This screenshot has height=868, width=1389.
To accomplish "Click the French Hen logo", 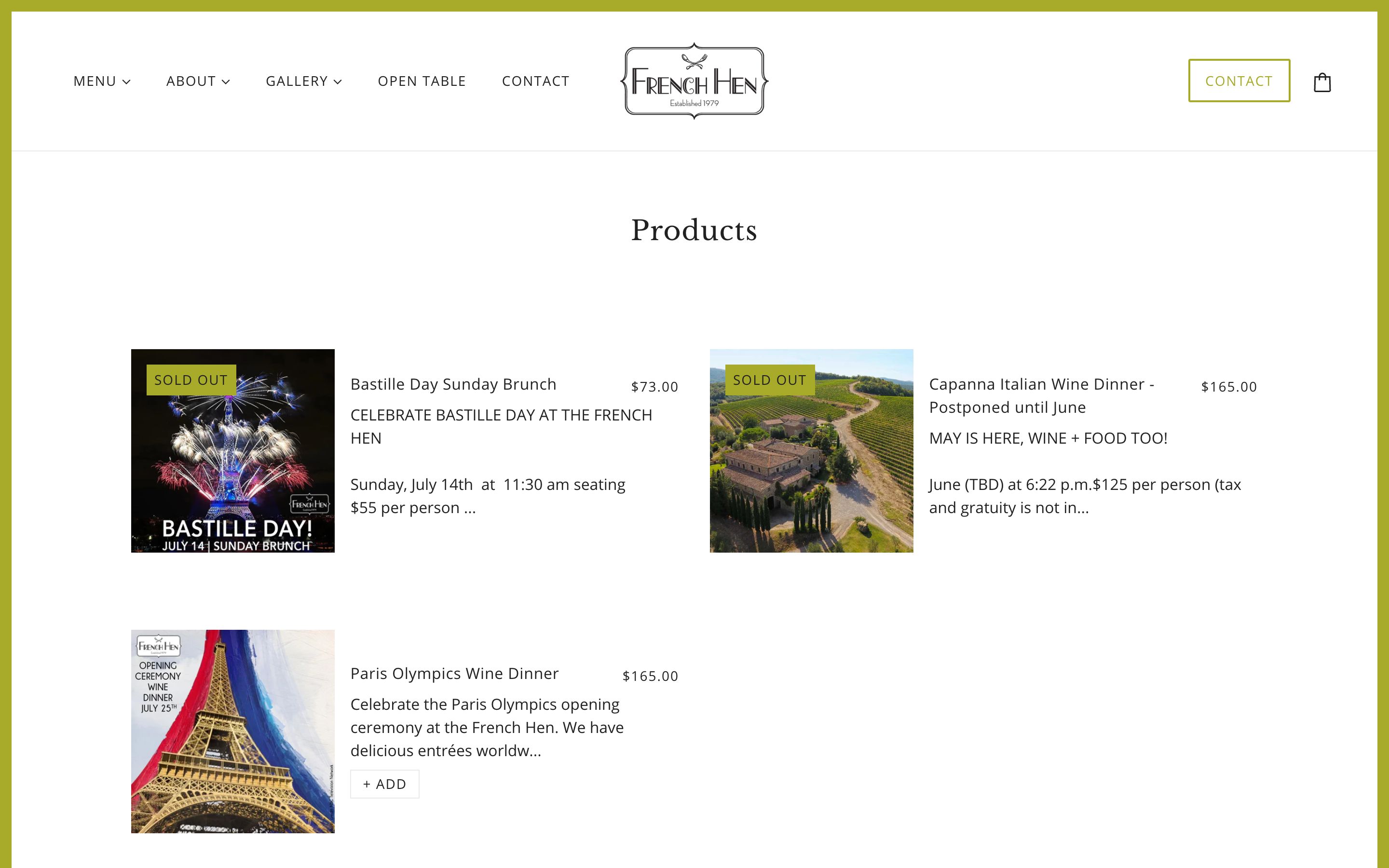I will point(694,81).
